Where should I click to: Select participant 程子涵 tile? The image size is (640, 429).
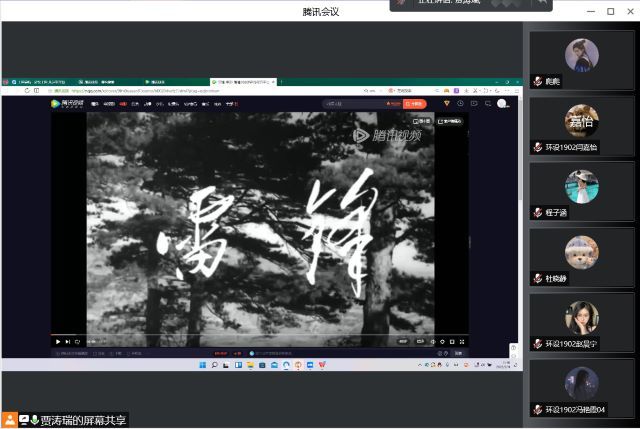[x=582, y=191]
